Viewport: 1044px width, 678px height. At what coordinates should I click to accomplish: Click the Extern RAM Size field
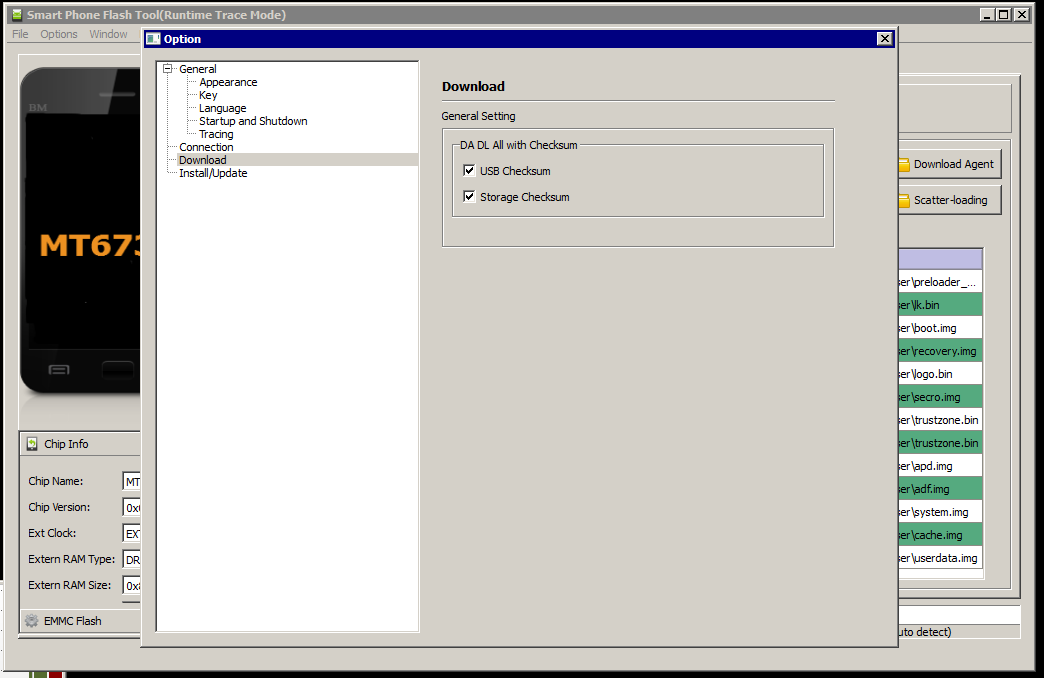click(x=132, y=585)
